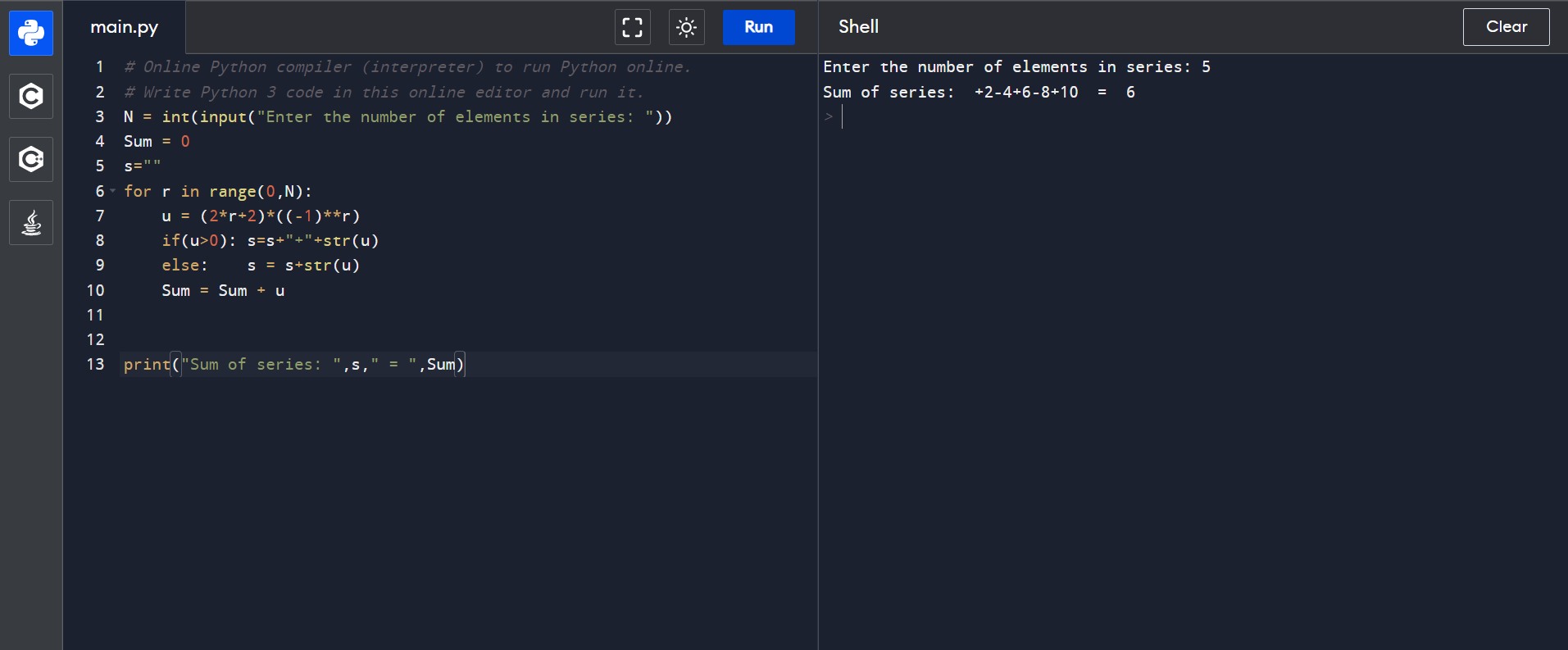Click the 'Sum = 0' code line

157,141
